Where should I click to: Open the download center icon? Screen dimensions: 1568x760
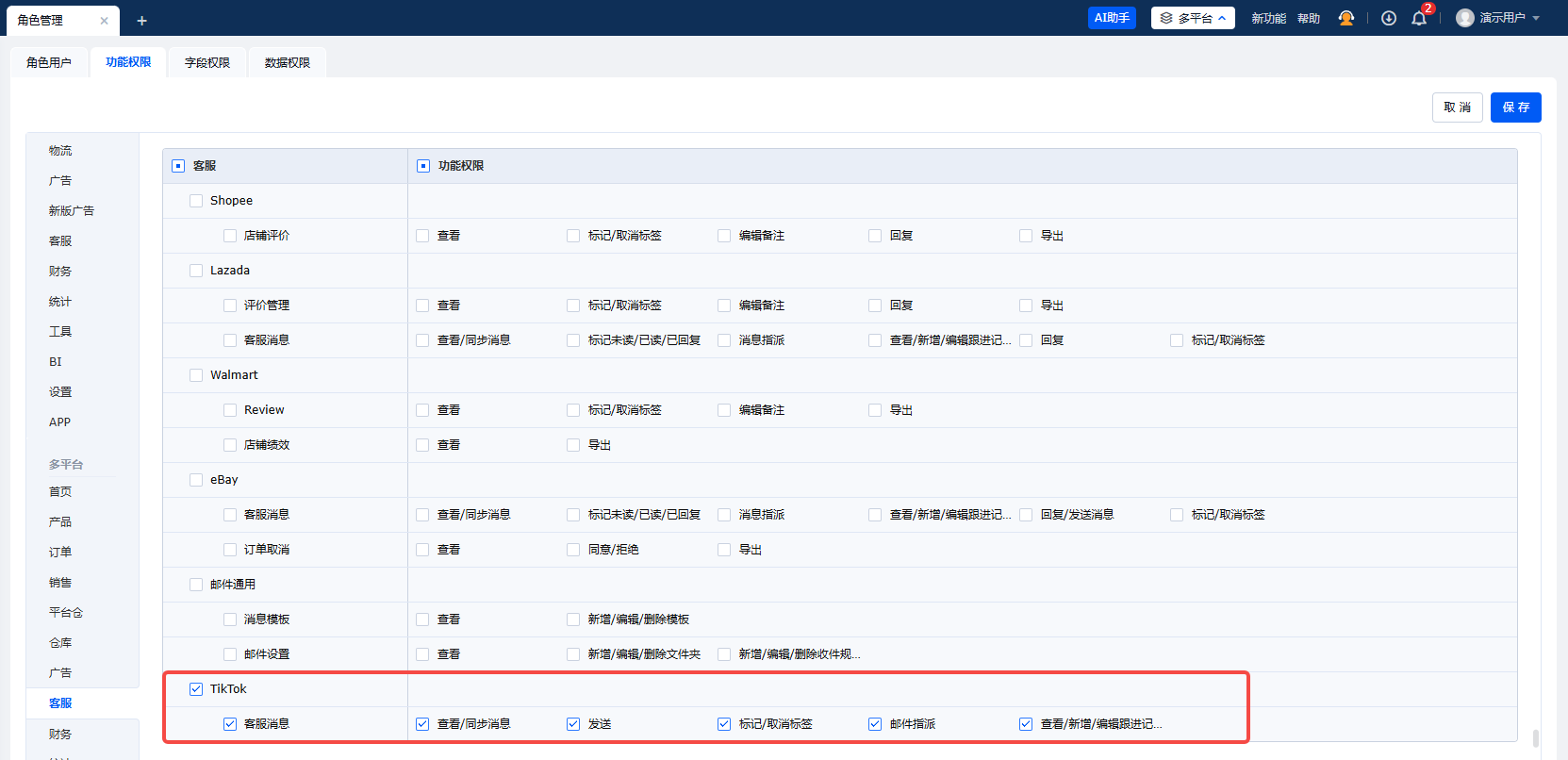(x=1389, y=18)
